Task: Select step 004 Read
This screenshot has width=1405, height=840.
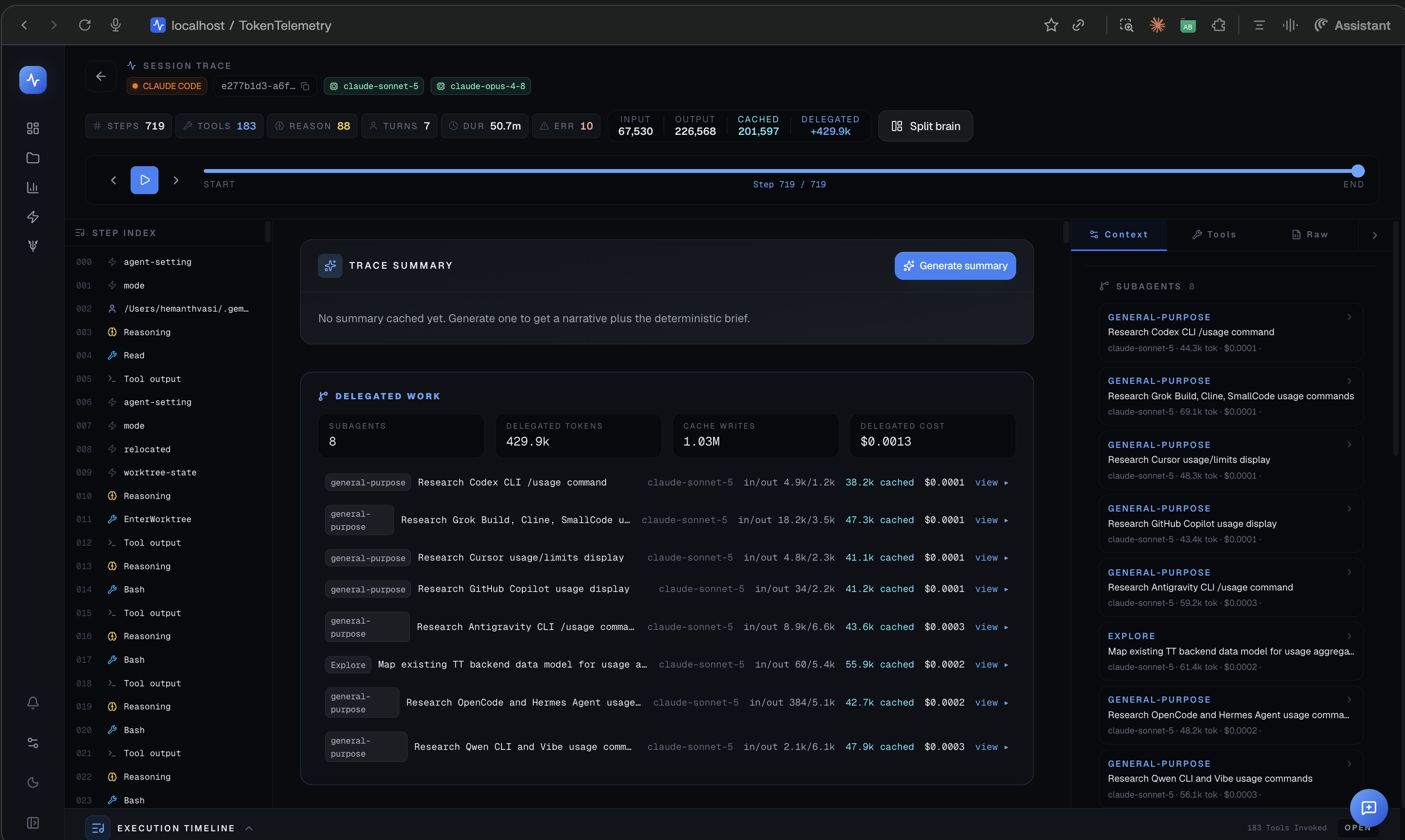Action: point(165,355)
